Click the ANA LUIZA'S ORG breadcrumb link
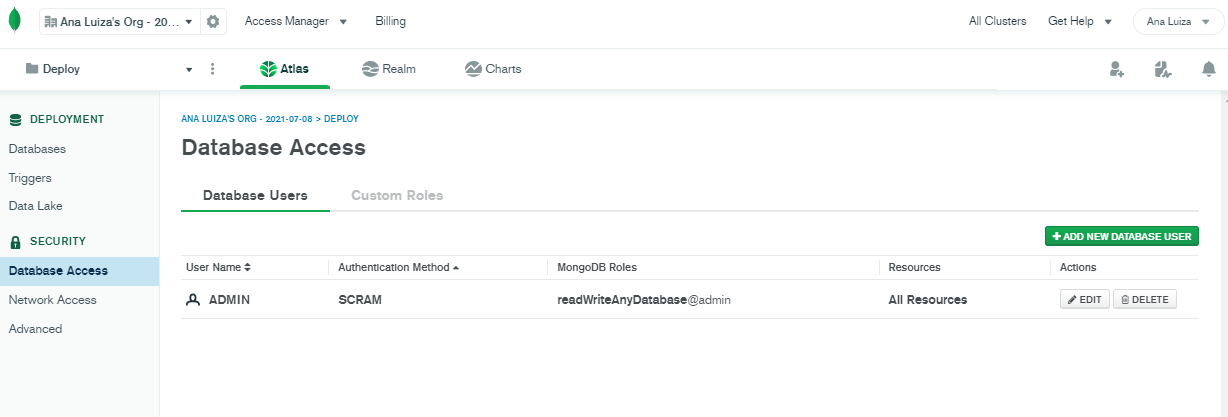Screen dimensions: 1228x417 click(247, 119)
